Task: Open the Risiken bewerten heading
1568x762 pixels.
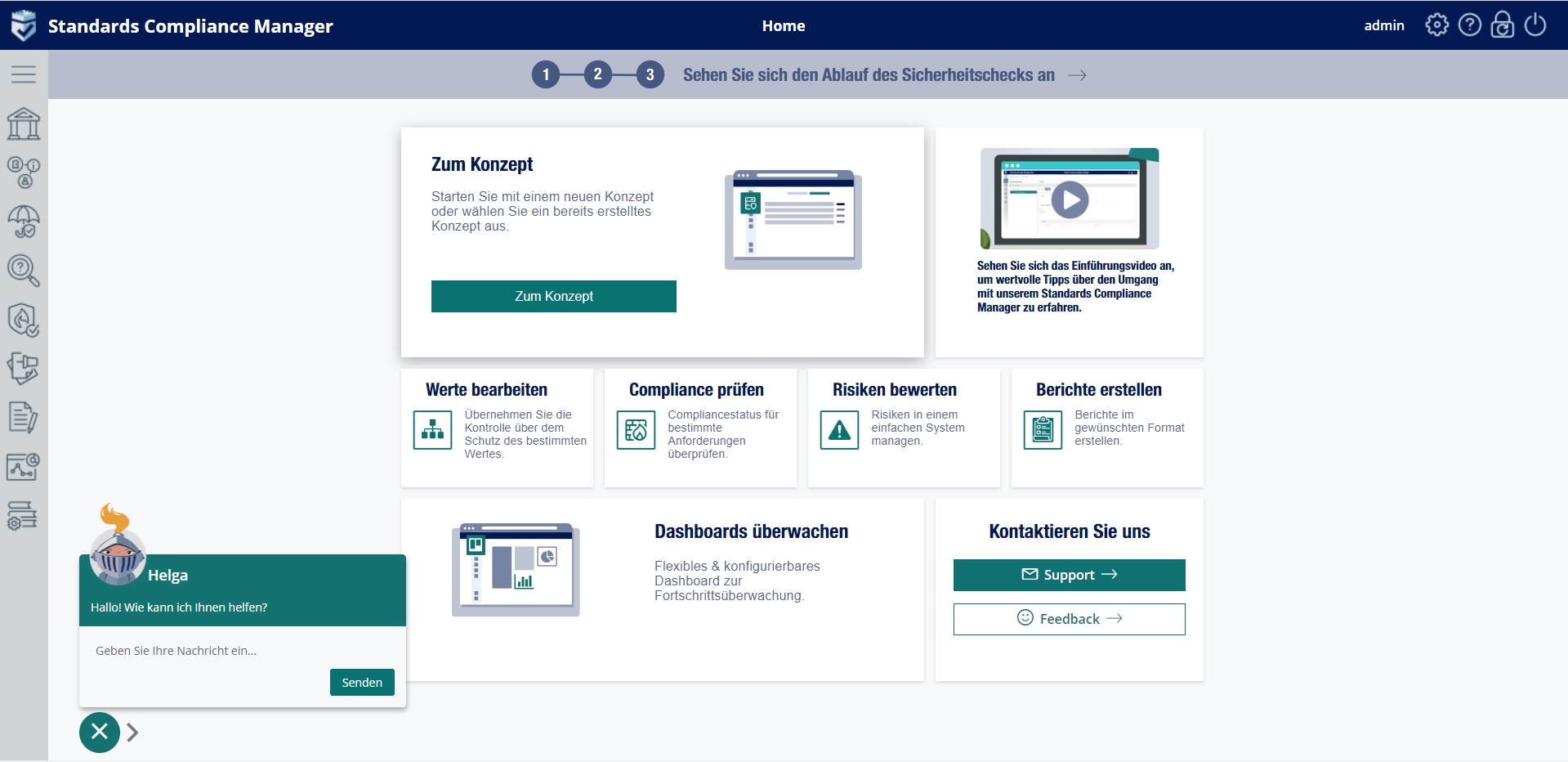Action: 895,390
